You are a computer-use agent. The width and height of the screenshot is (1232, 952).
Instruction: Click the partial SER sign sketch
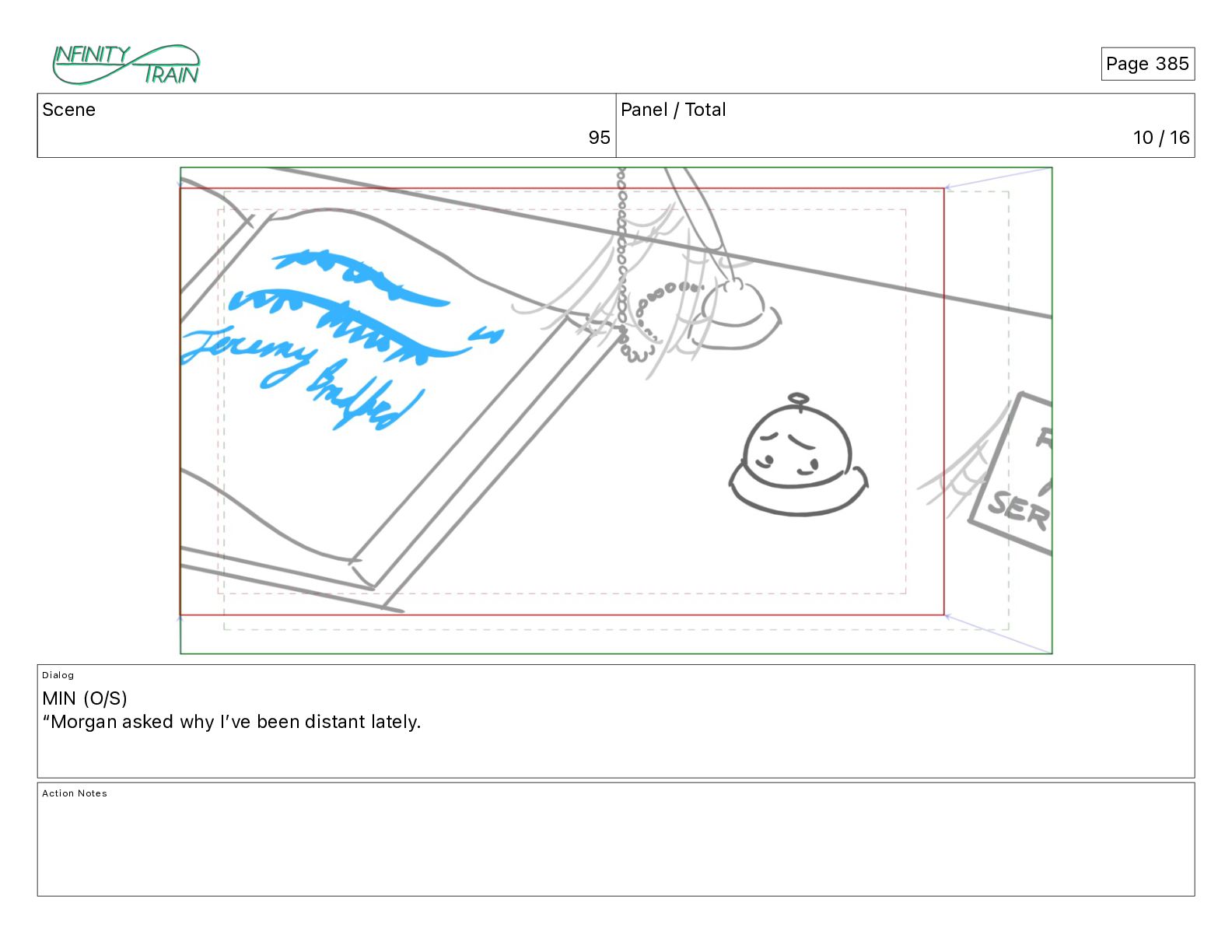click(x=1011, y=474)
